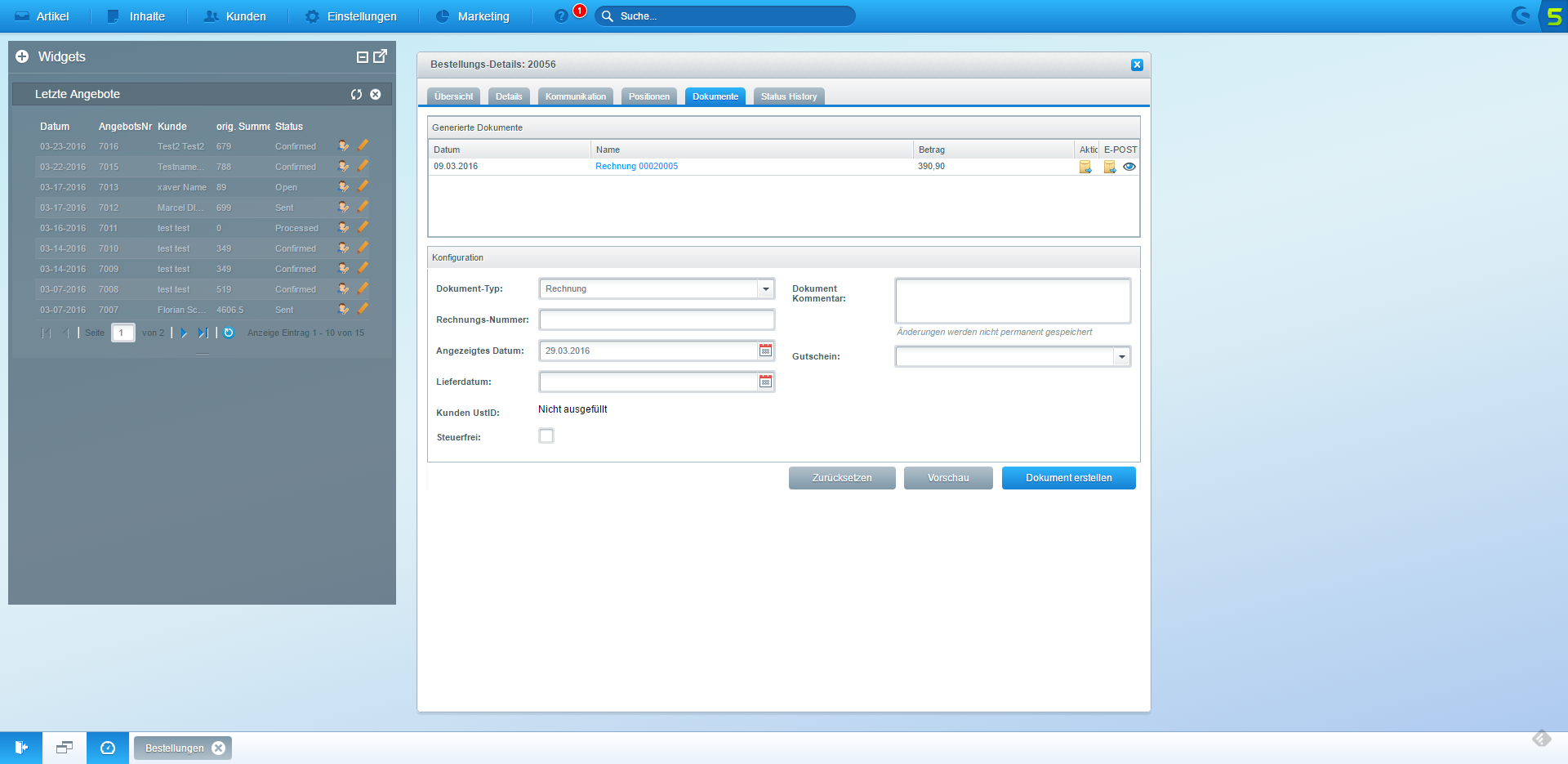Open calendar for Lieferdatum
This screenshot has width=1568, height=764.
point(766,382)
